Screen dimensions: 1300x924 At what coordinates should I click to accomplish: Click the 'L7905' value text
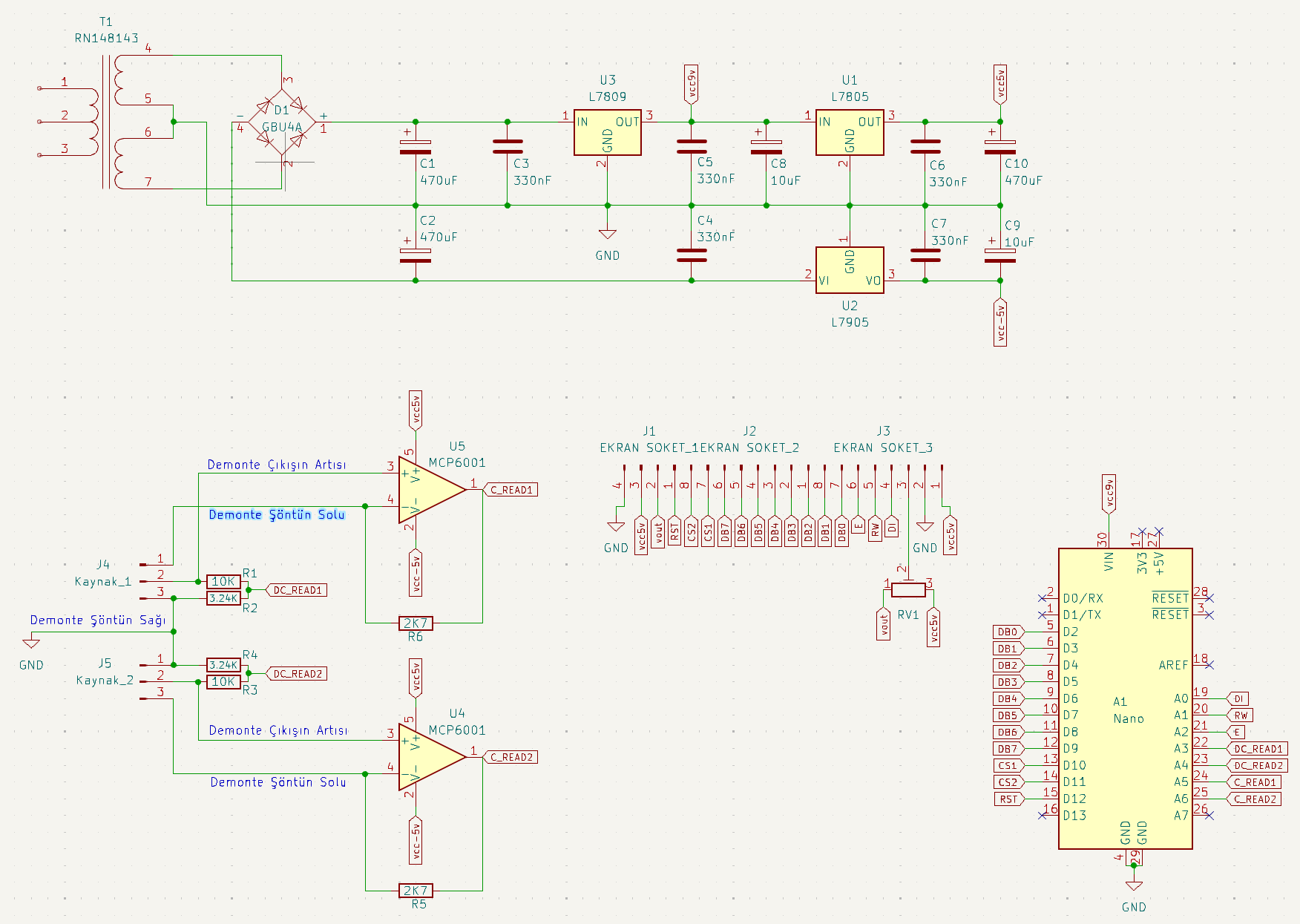pyautogui.click(x=850, y=322)
